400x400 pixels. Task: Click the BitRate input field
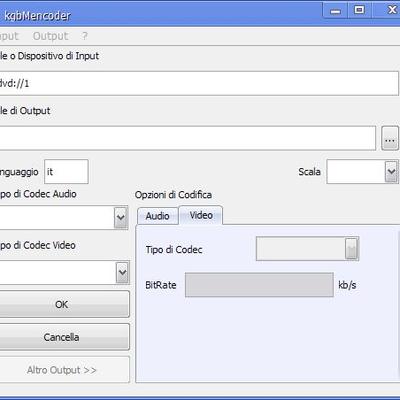pyautogui.click(x=259, y=285)
